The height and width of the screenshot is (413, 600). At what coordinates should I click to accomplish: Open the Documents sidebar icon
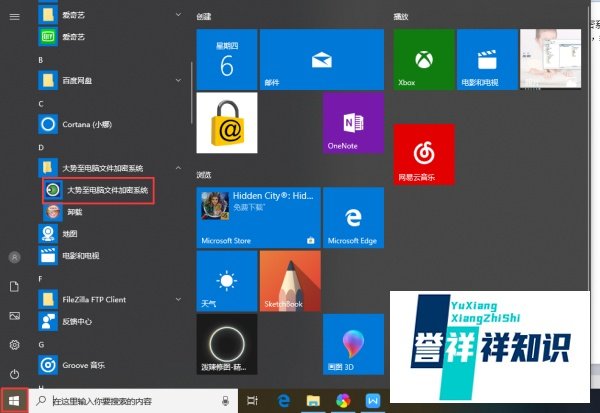15,286
